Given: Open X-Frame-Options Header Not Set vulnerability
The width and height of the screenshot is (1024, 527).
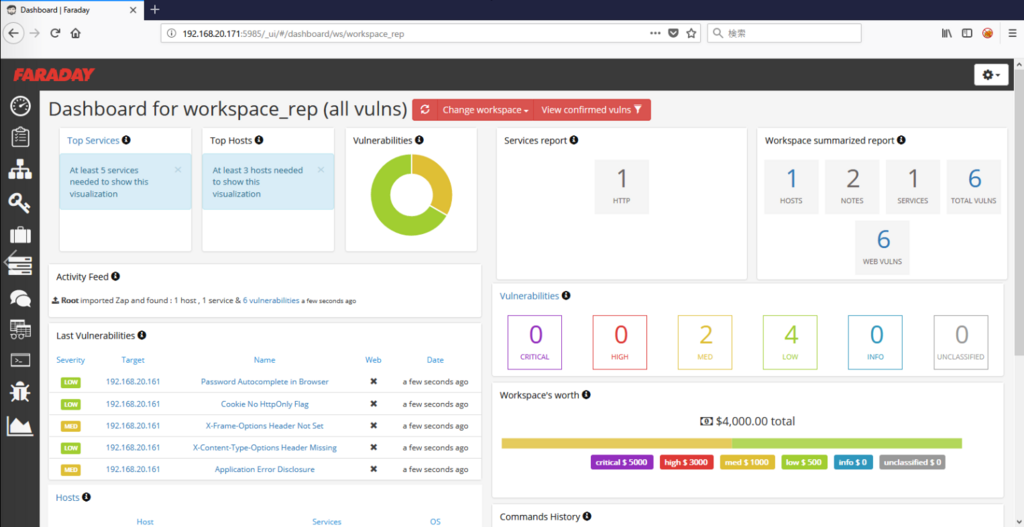Looking at the screenshot, I should tap(264, 426).
